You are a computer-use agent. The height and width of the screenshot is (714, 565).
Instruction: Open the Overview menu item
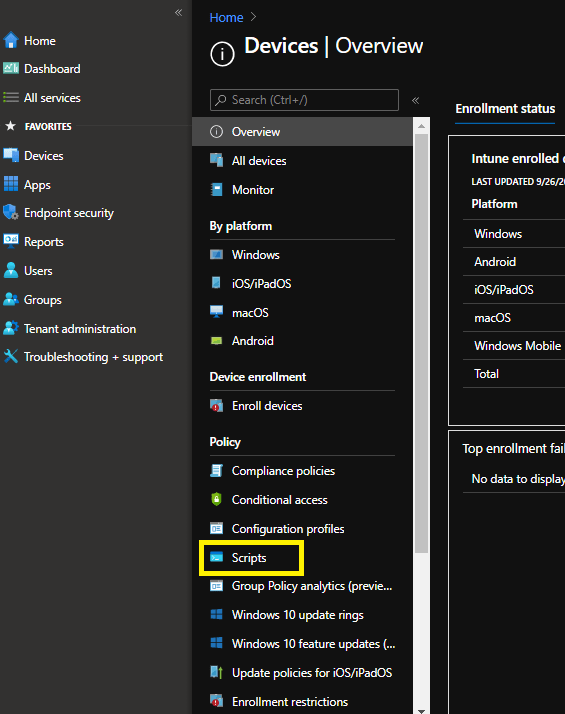[x=302, y=132]
